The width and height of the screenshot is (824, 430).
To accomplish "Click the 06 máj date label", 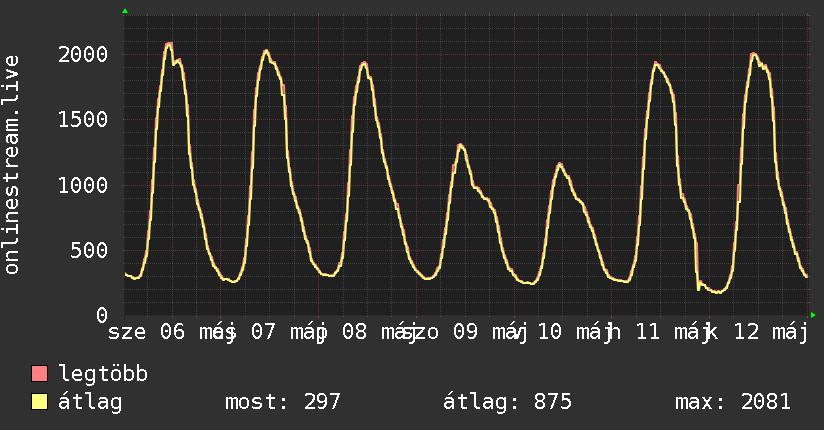I will click(198, 332).
